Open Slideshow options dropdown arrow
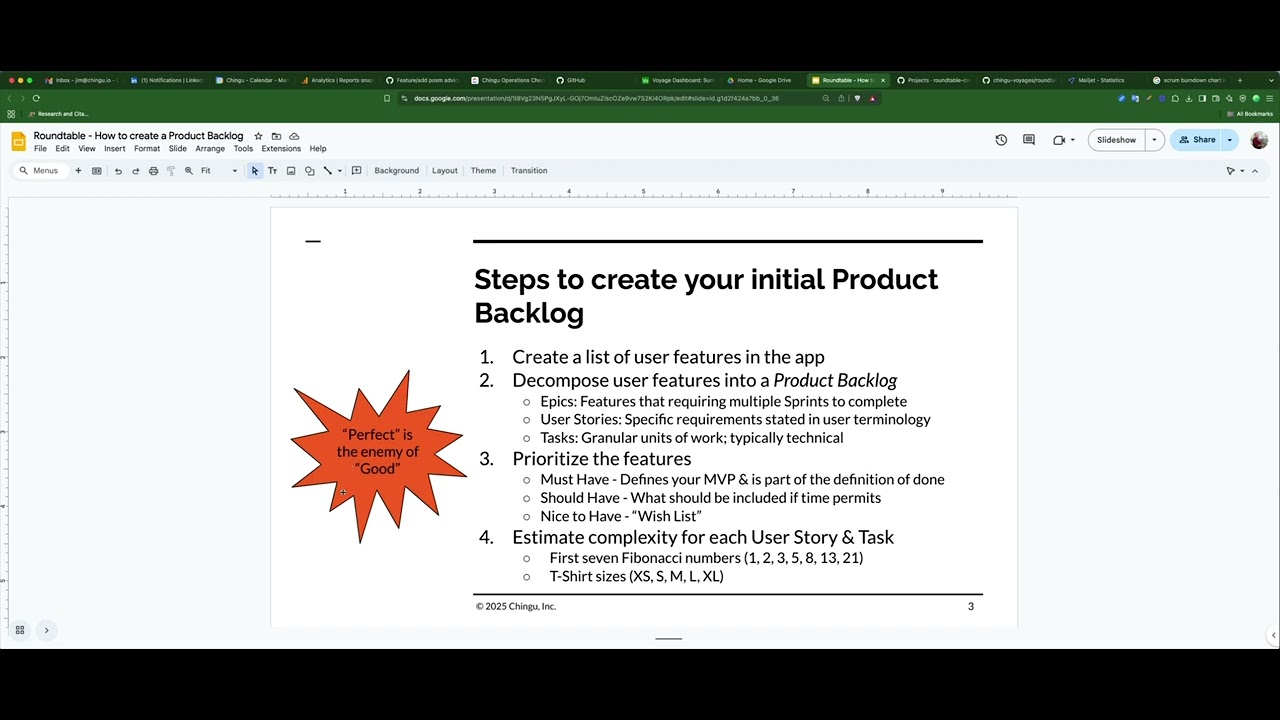This screenshot has height=720, width=1280. [x=1154, y=140]
